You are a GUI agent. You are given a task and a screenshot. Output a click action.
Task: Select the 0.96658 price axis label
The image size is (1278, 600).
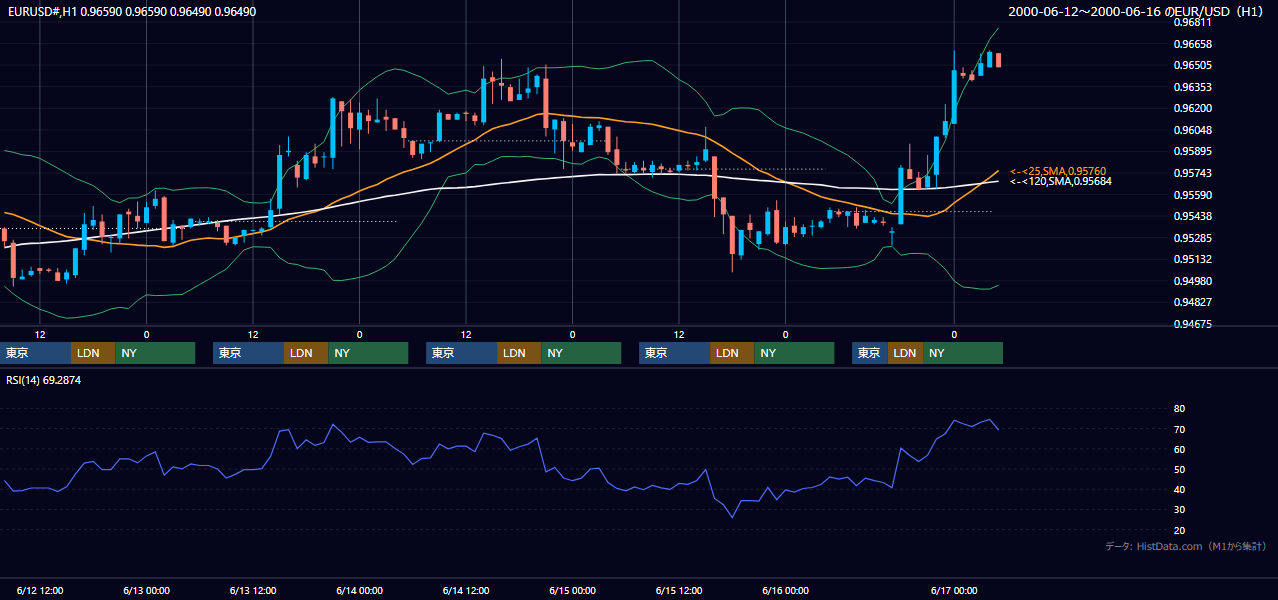point(1193,44)
